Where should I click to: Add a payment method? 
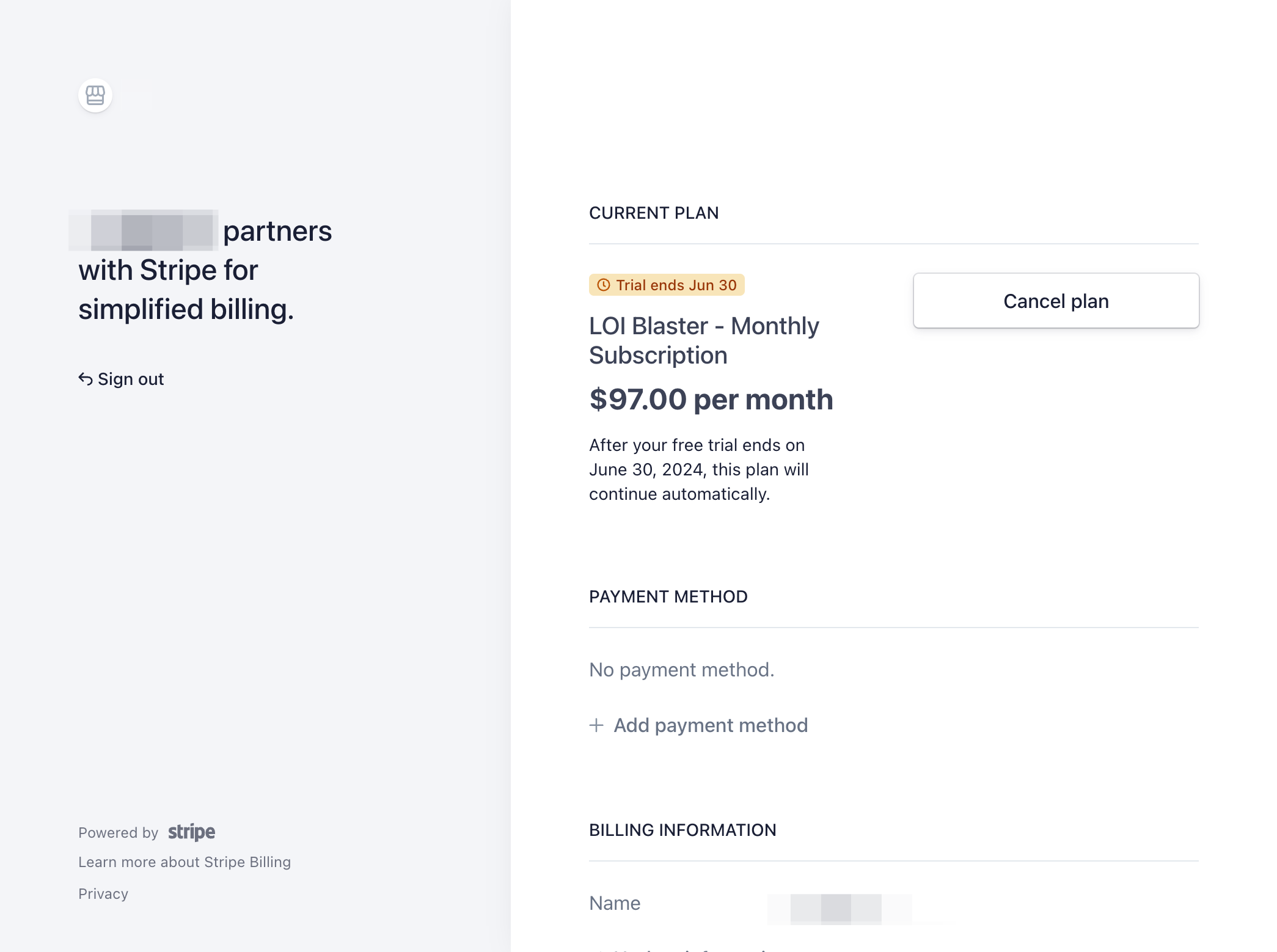[698, 725]
